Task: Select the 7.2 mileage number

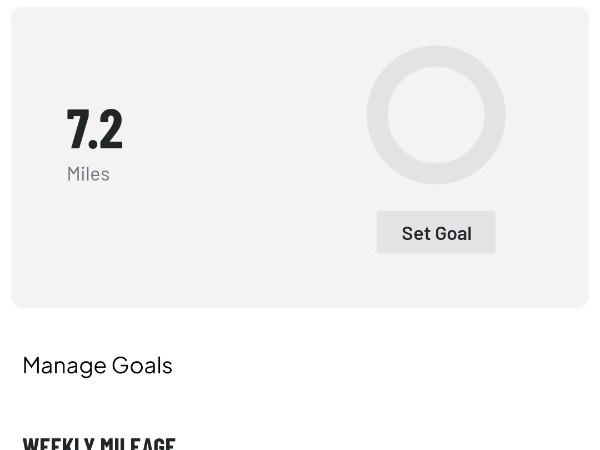Action: pyautogui.click(x=95, y=129)
